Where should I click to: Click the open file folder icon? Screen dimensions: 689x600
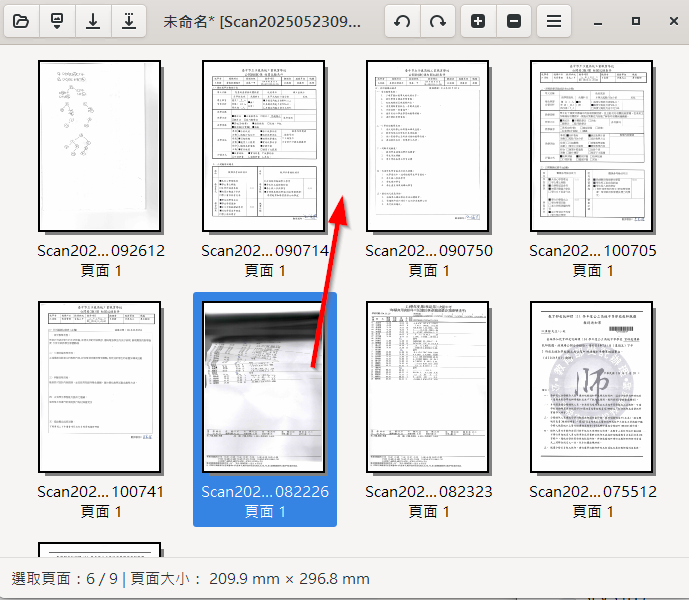point(23,21)
